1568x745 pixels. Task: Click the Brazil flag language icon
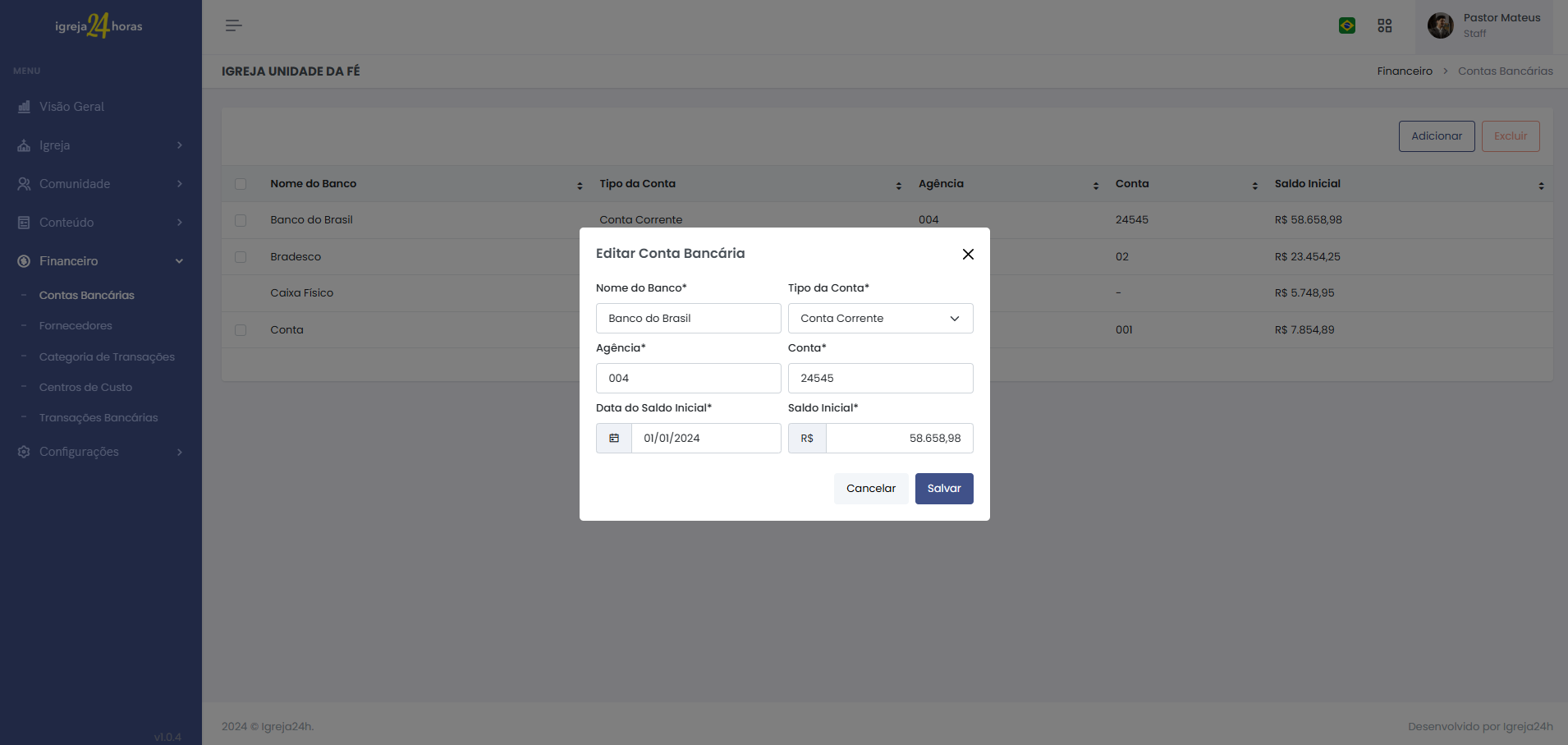(x=1347, y=25)
